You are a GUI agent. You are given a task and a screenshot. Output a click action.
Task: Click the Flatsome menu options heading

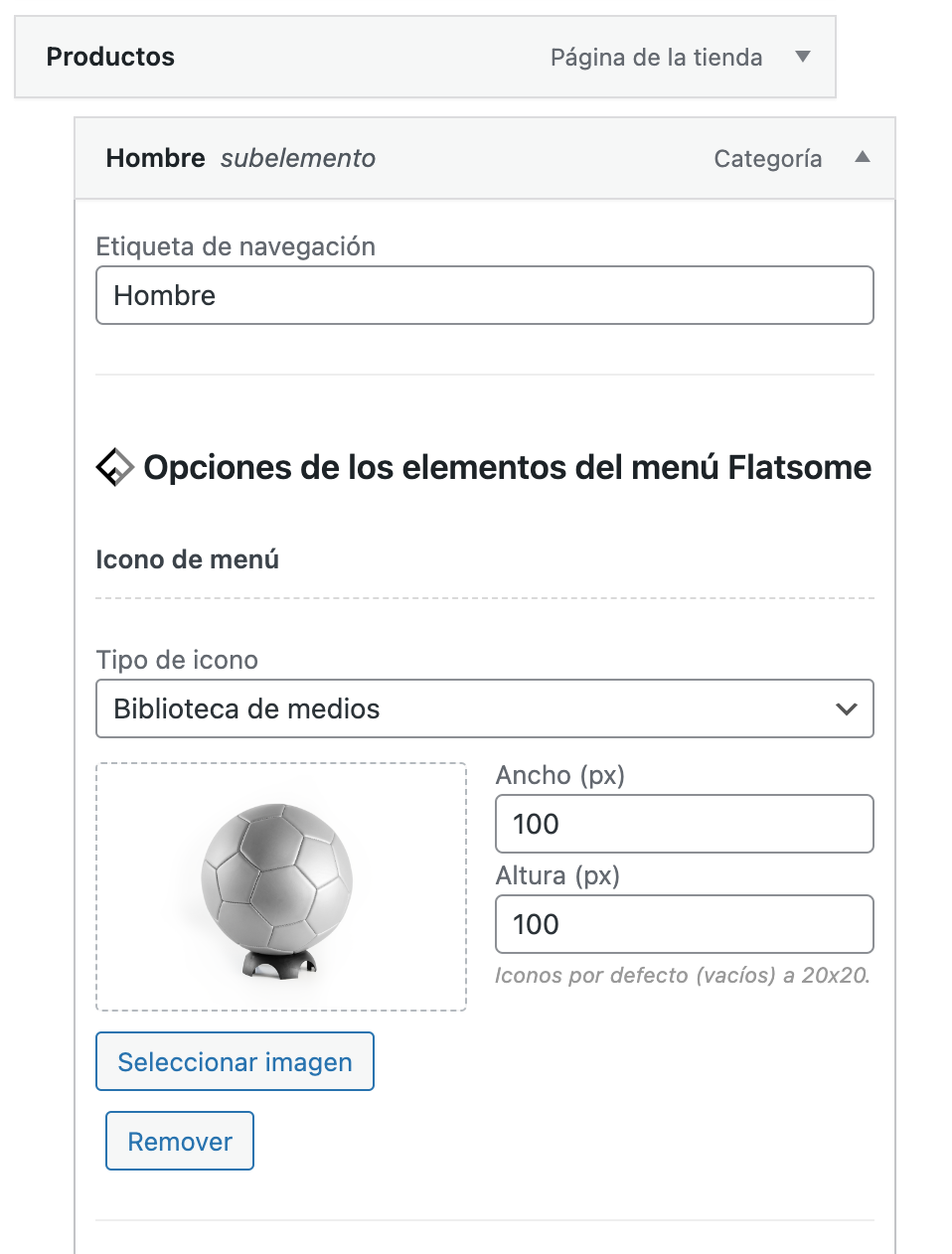pyautogui.click(x=507, y=467)
